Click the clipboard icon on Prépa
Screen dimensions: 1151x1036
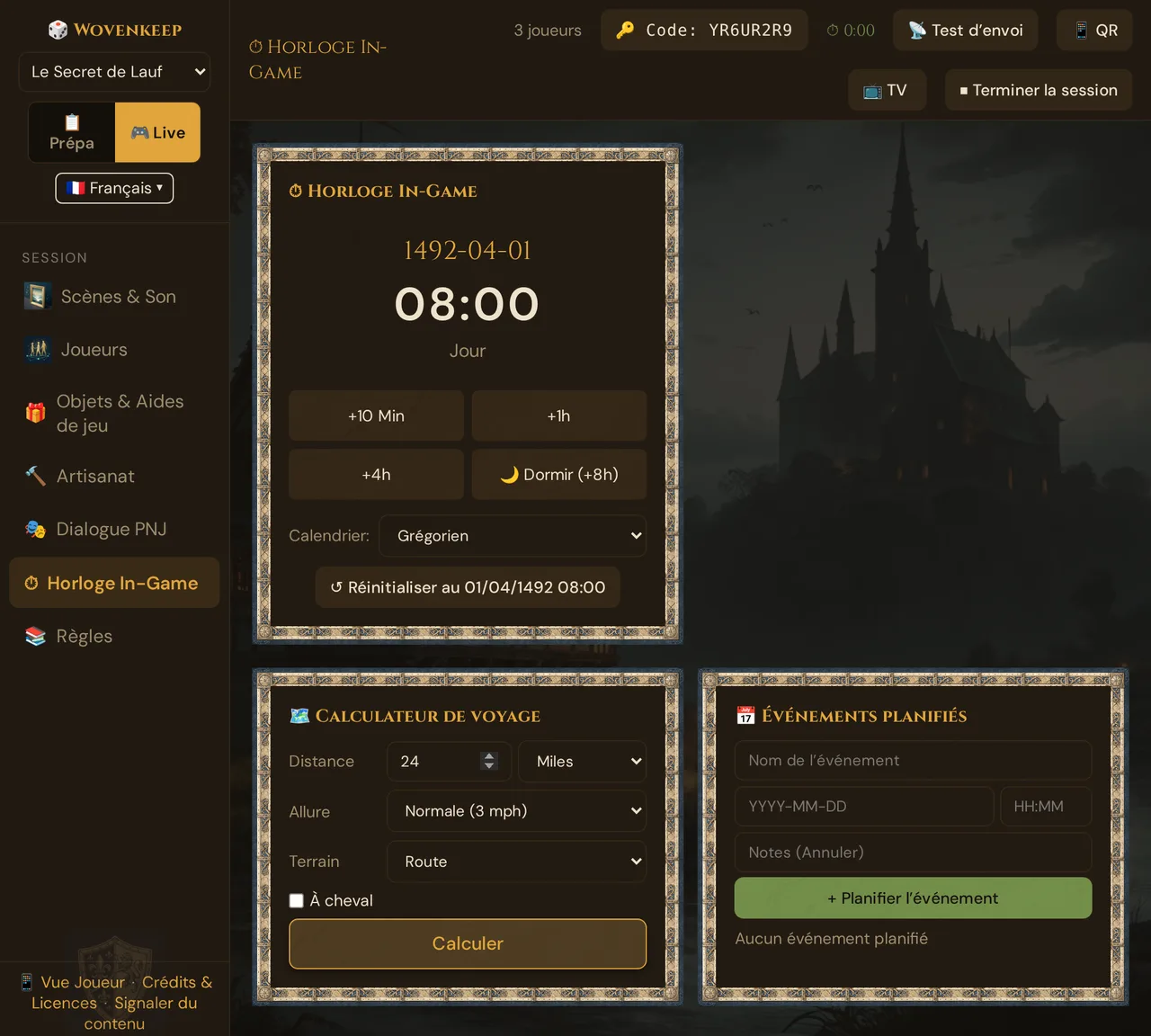tap(72, 122)
